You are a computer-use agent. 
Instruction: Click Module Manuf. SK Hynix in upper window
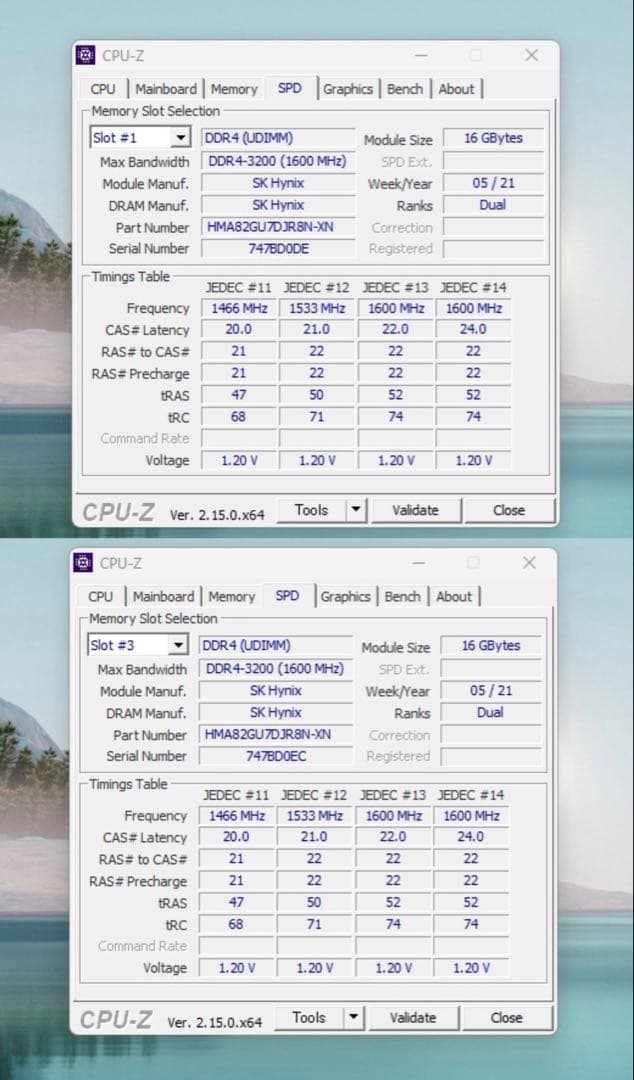point(278,183)
